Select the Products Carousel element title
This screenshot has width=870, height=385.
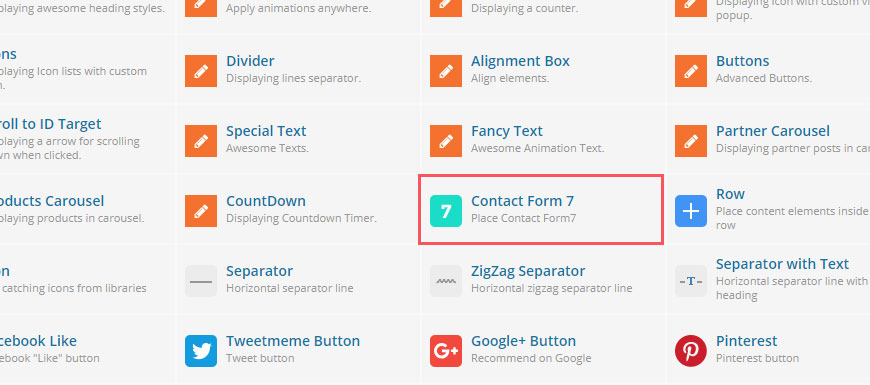[50, 201]
